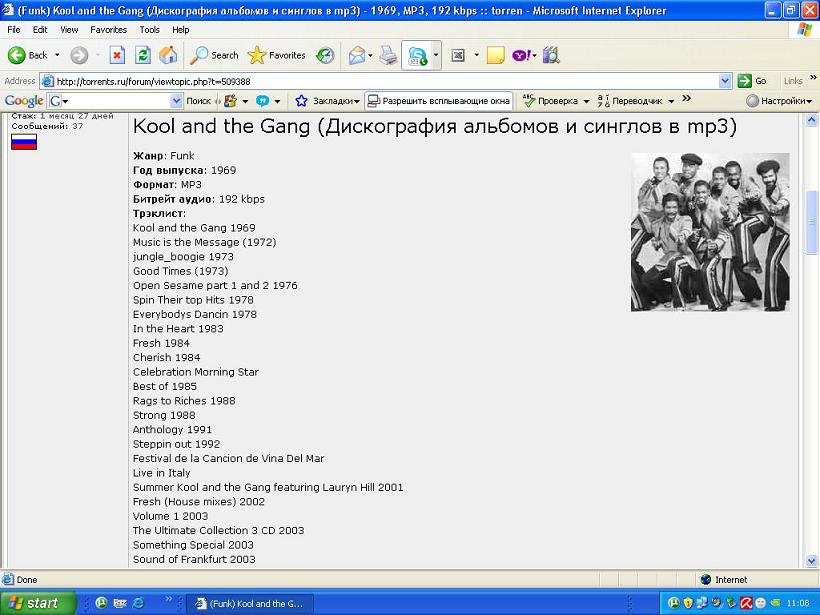
Task: Open the Search pane
Action: tap(214, 55)
